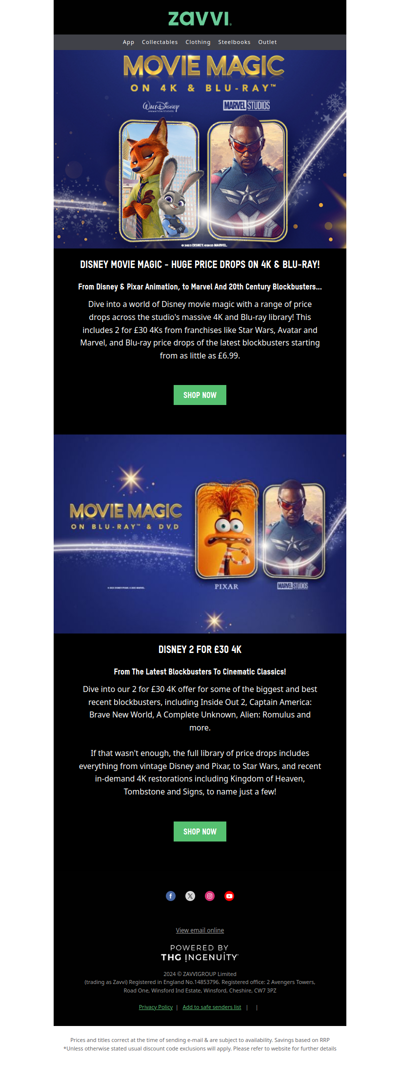Viewport: 400px width, 1068px height.
Task: Open the X (Twitter) social icon
Action: coord(190,896)
